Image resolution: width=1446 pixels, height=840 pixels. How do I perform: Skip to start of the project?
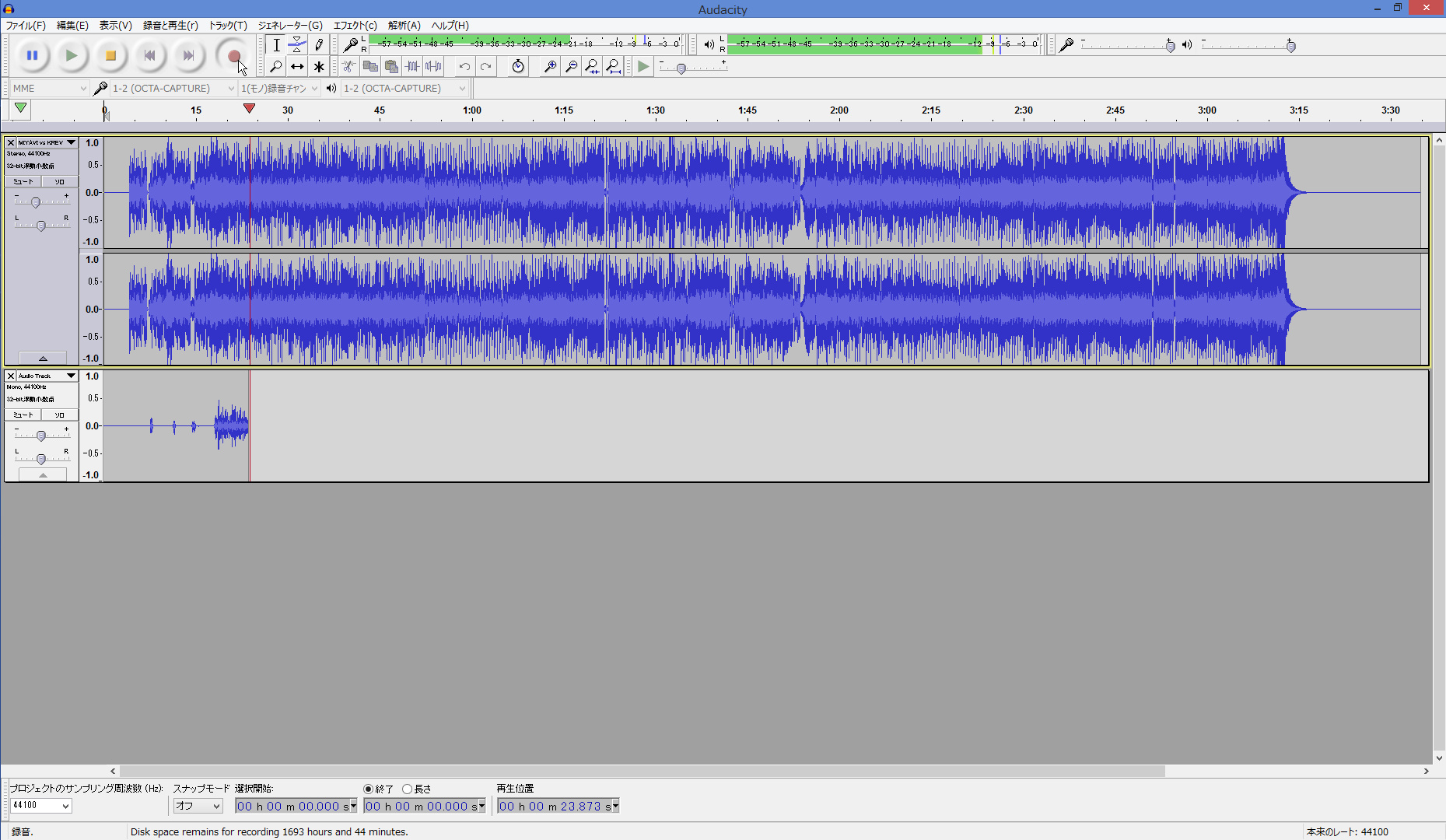[x=149, y=55]
